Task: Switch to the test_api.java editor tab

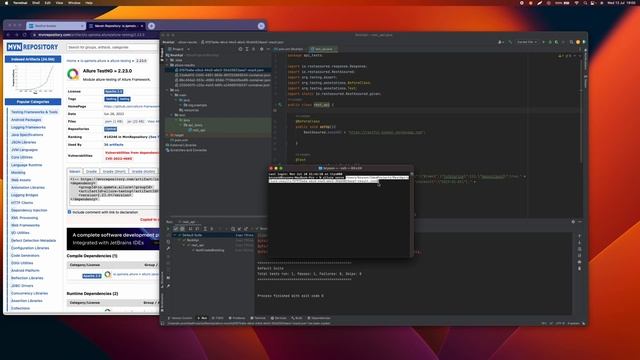Action: pyautogui.click(x=323, y=49)
